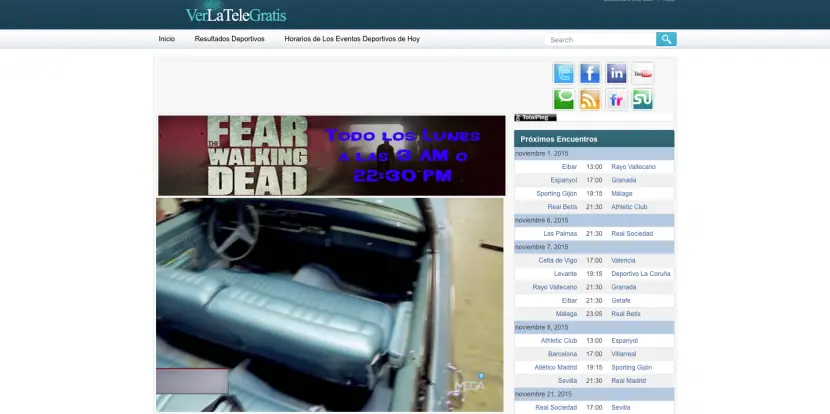Image resolution: width=830 pixels, height=414 pixels.
Task: Select the 'noviembre 8, 2015' date row
Action: (x=594, y=327)
